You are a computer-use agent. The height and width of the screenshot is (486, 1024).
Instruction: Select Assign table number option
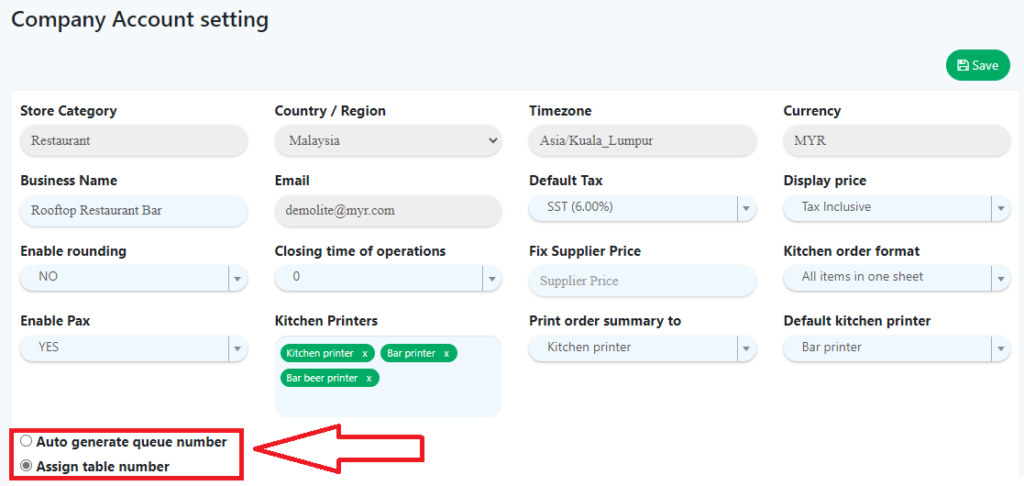27,466
